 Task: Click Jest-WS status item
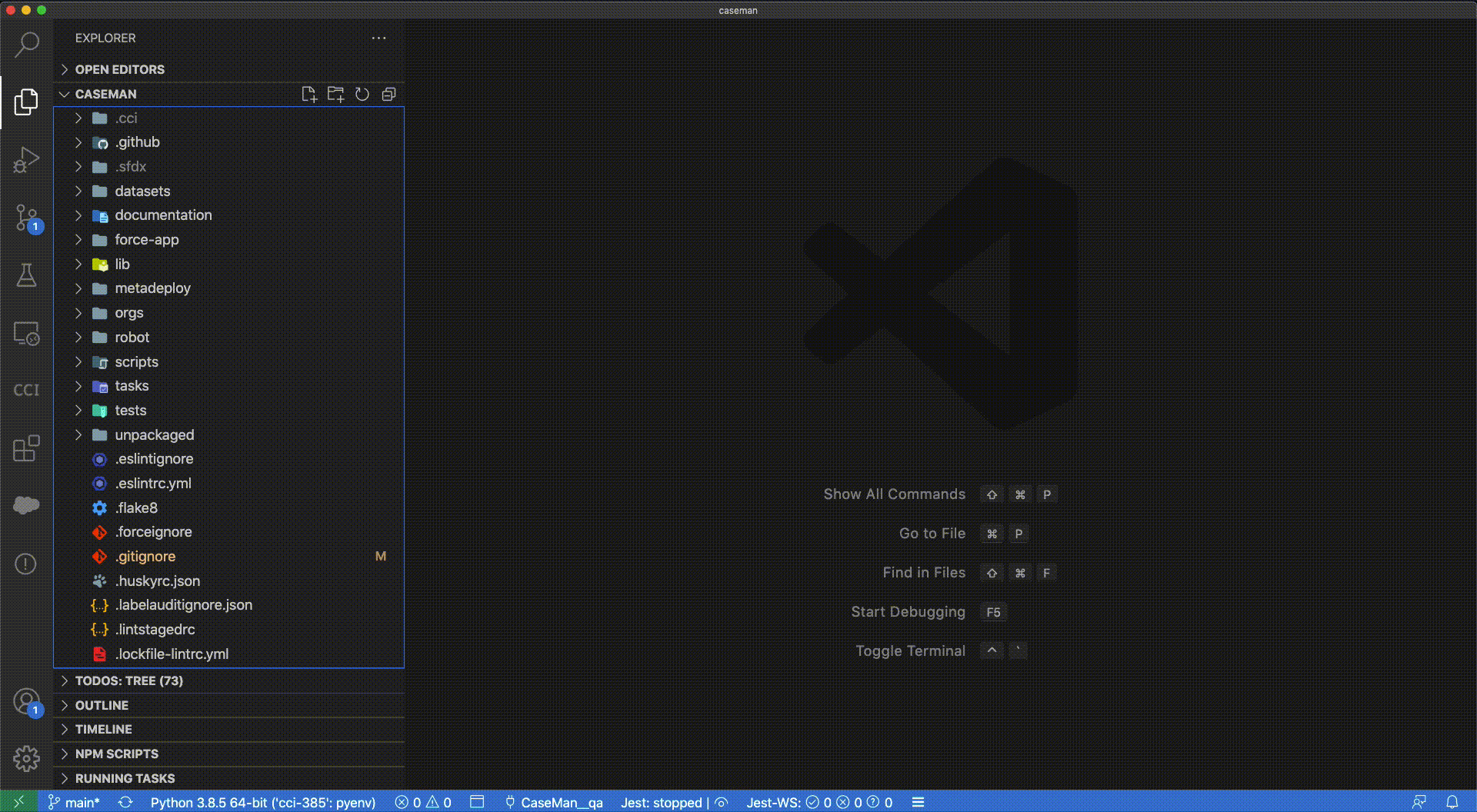click(x=819, y=802)
